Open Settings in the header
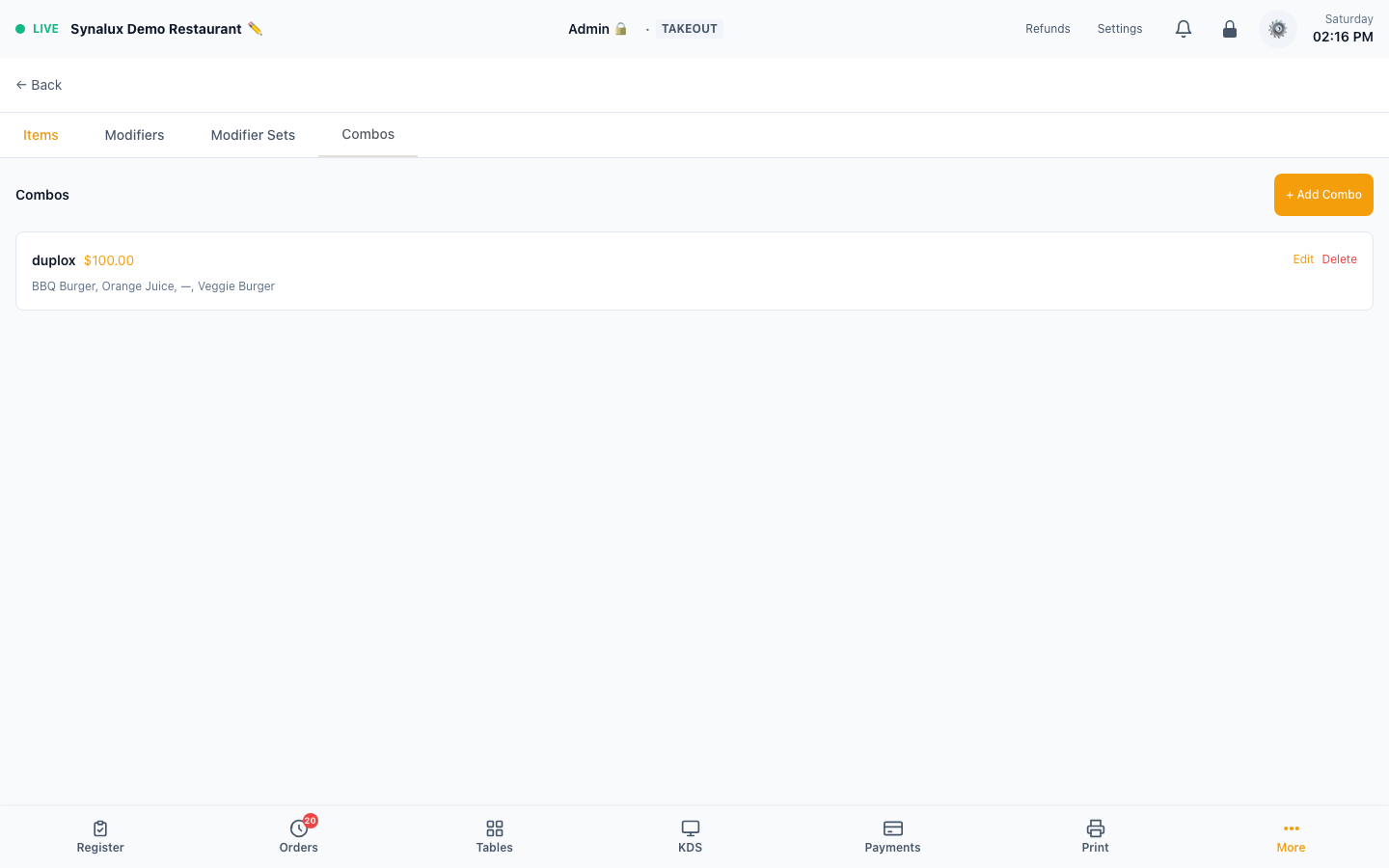 click(1120, 29)
